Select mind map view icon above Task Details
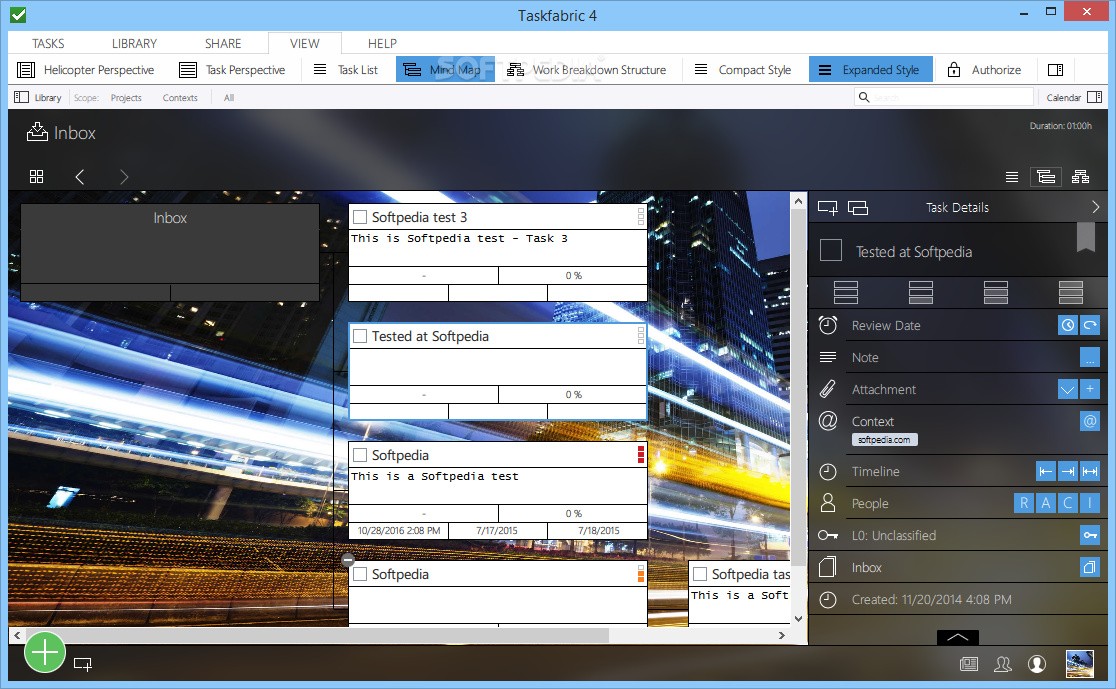Screen dimensions: 1116x689 pyautogui.click(x=1046, y=177)
